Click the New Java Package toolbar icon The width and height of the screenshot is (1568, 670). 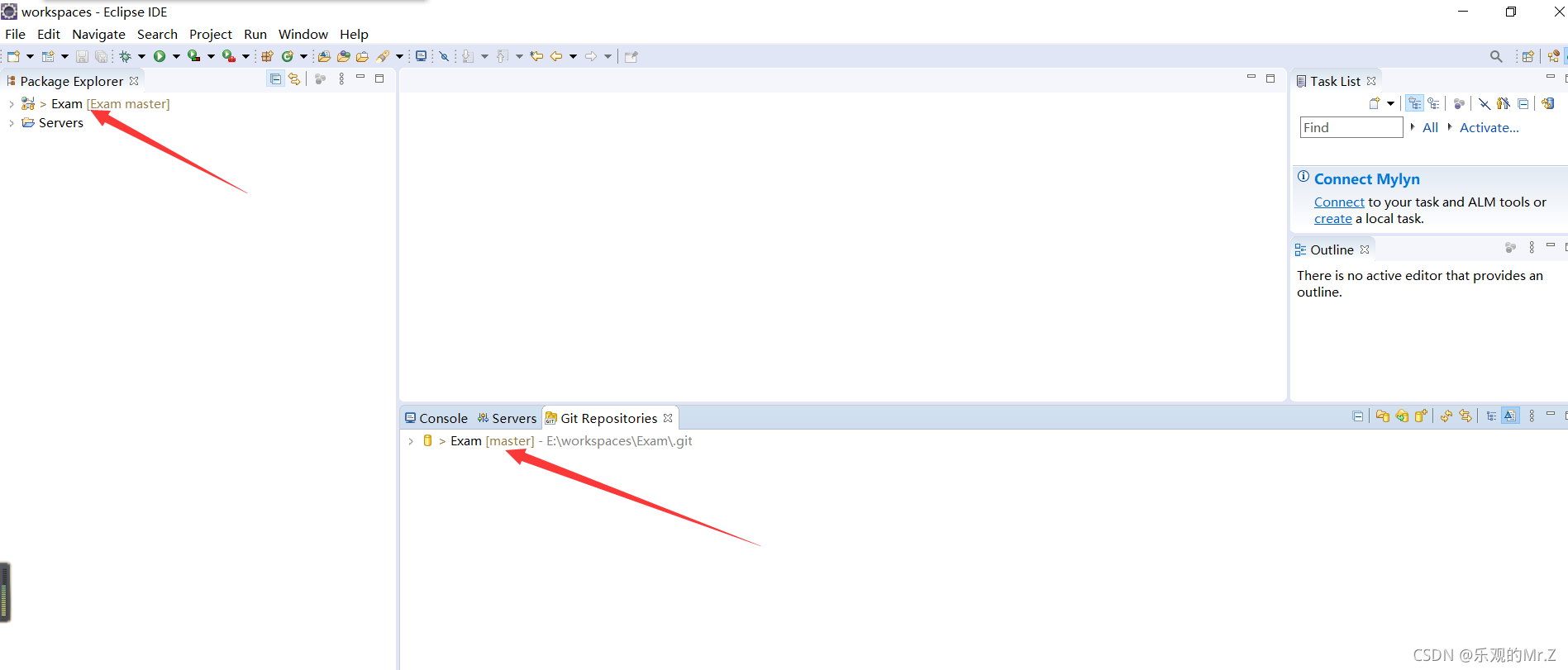tap(267, 56)
